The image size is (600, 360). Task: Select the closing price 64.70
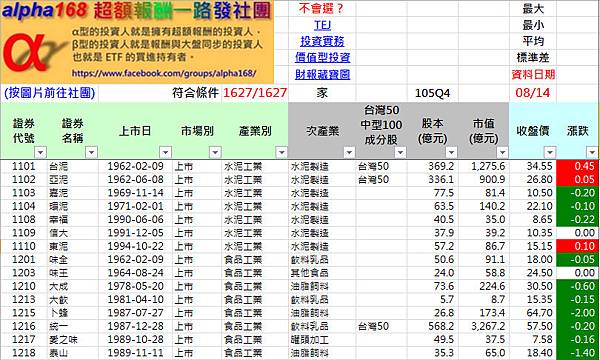(533, 313)
